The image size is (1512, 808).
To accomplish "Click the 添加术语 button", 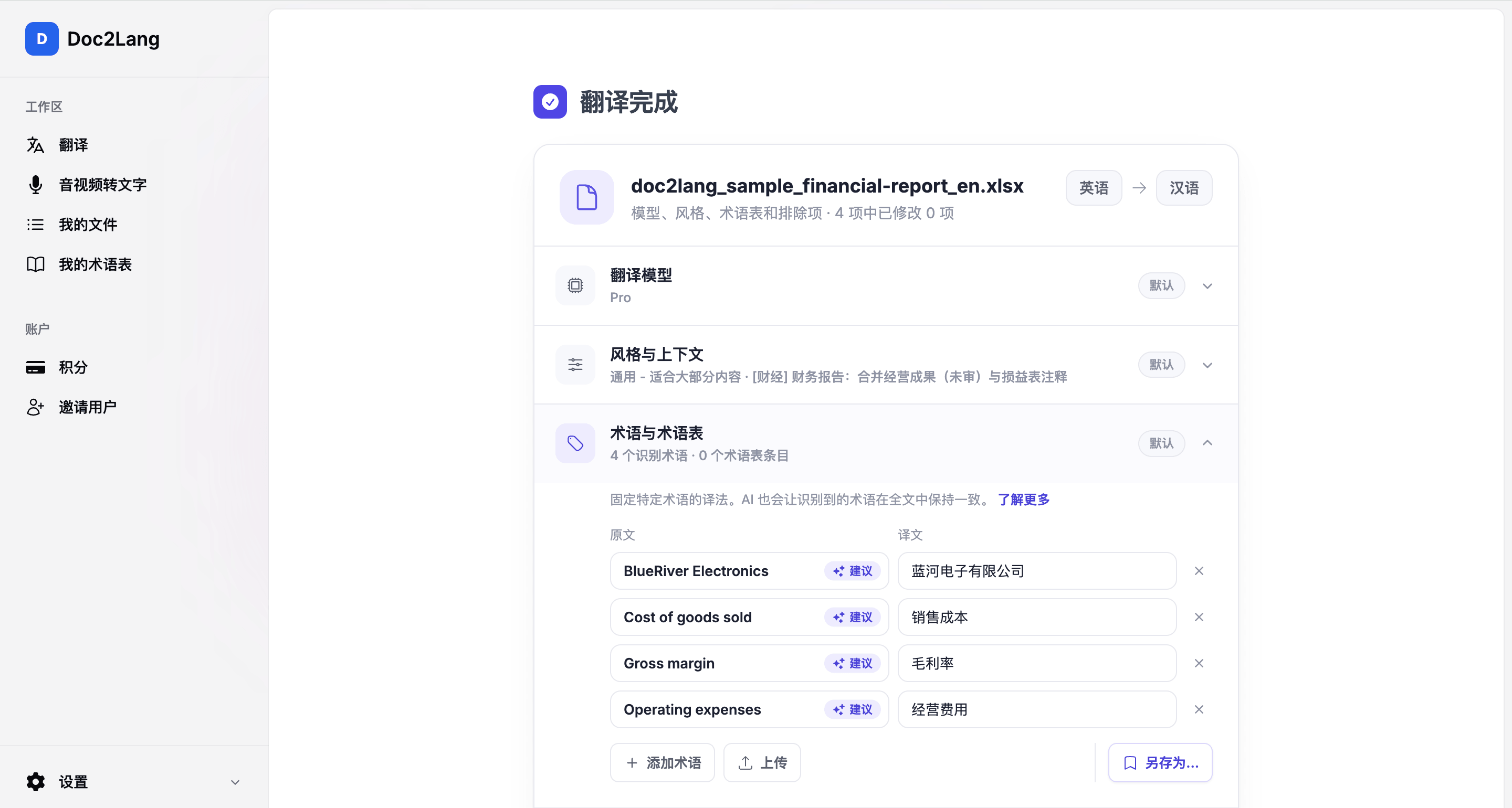I will coord(662,763).
